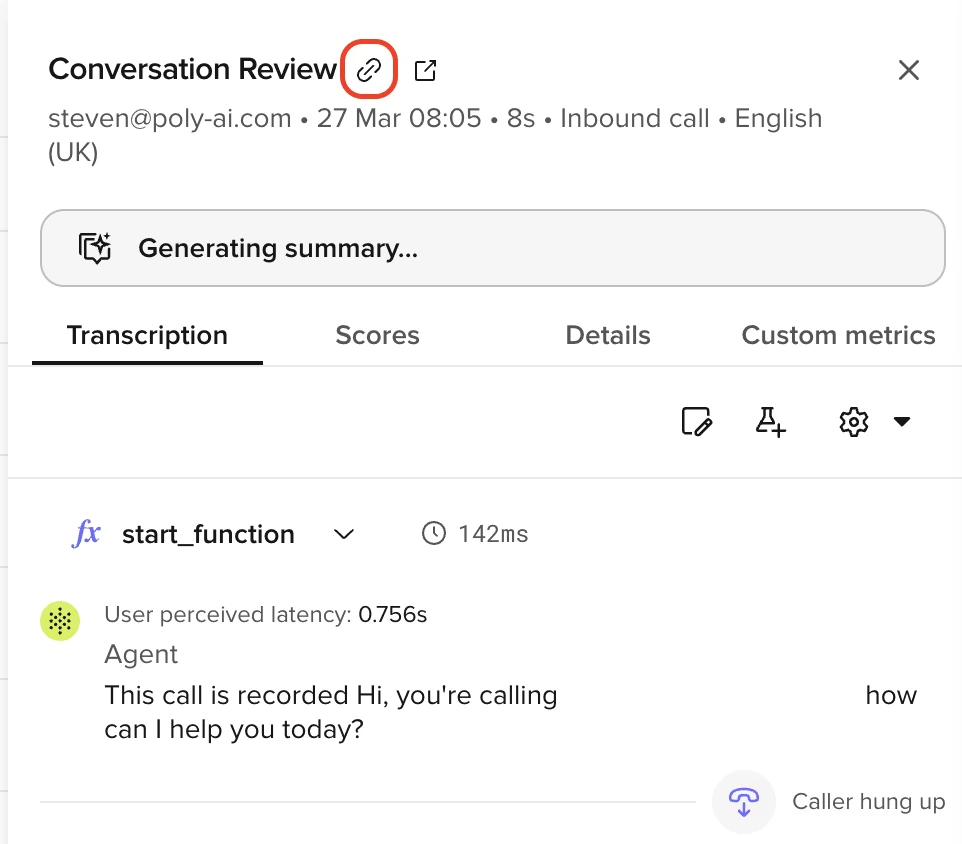Expand the start_function chevron

[x=344, y=534]
